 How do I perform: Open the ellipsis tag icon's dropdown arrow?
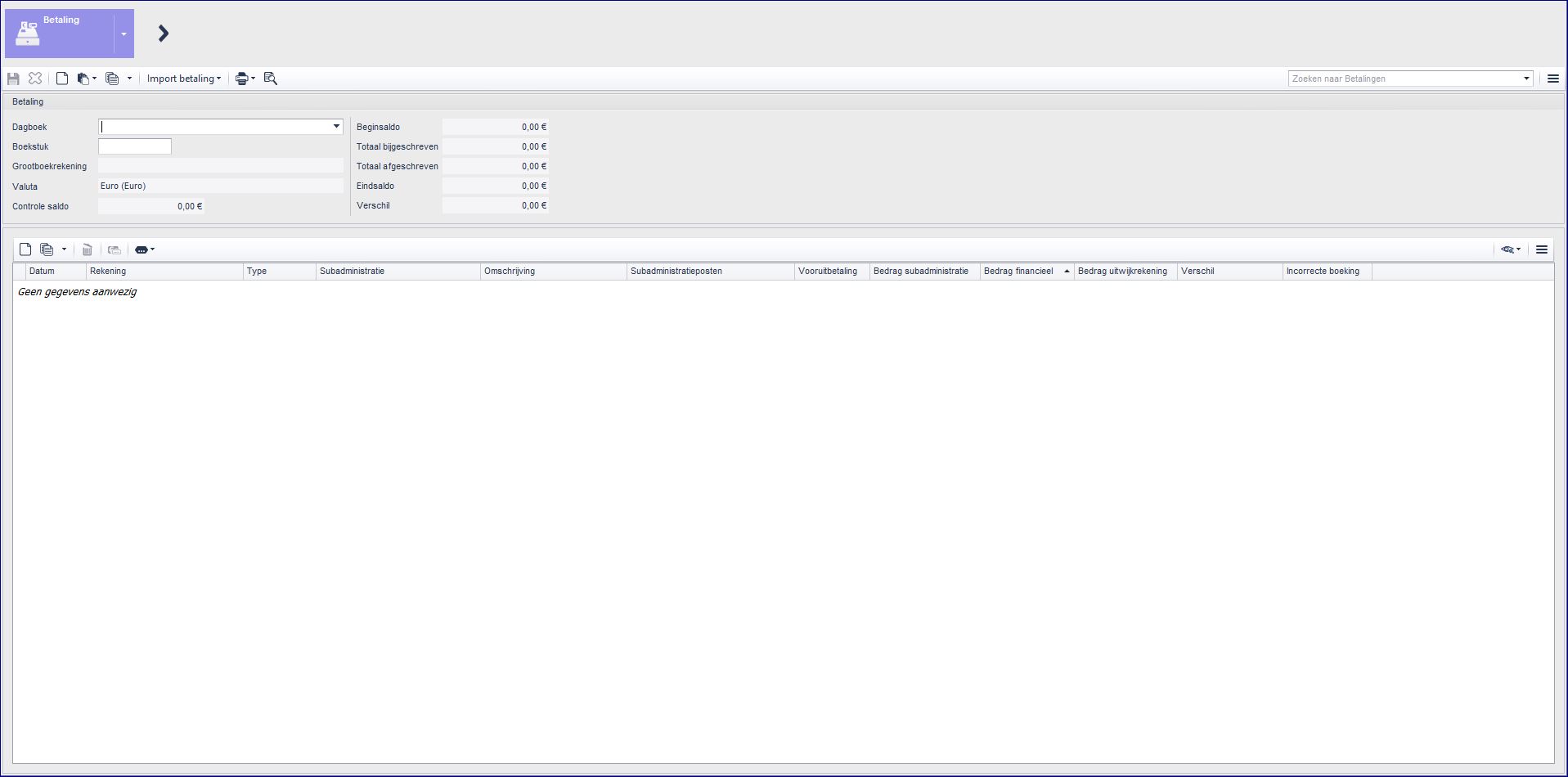(152, 249)
